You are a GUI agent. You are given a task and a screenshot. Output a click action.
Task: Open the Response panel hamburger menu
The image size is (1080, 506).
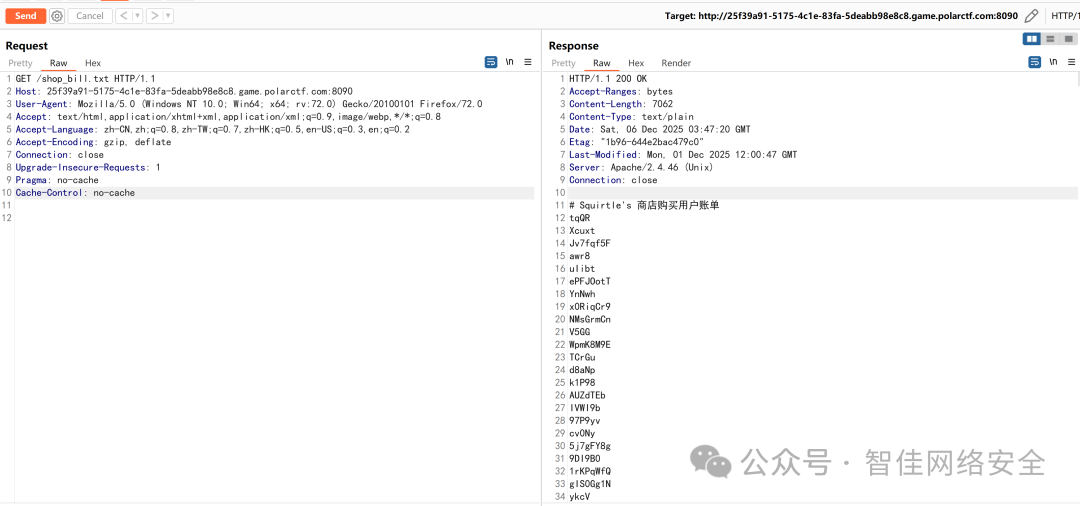[x=1072, y=62]
